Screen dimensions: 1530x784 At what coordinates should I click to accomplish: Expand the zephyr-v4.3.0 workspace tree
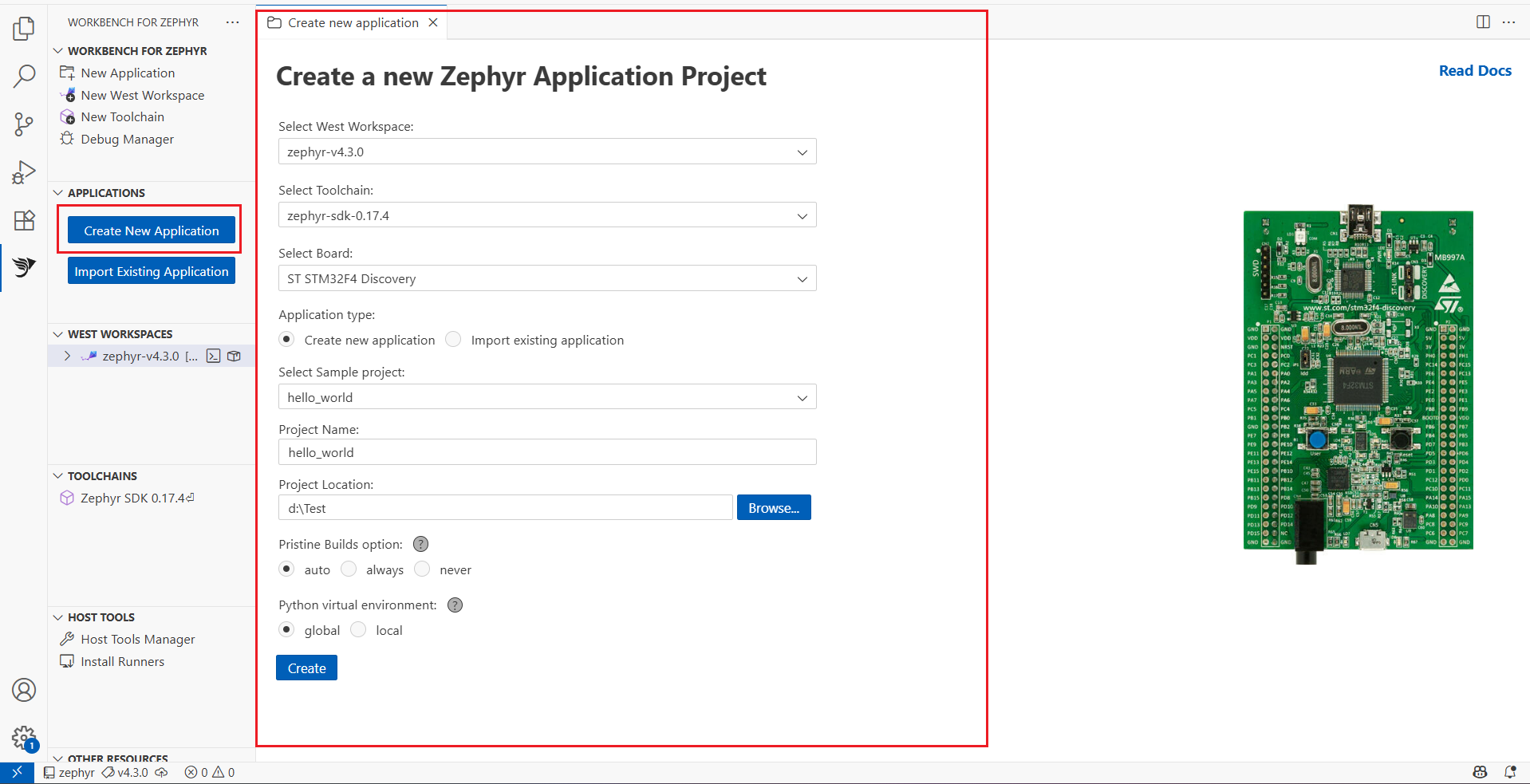point(67,356)
